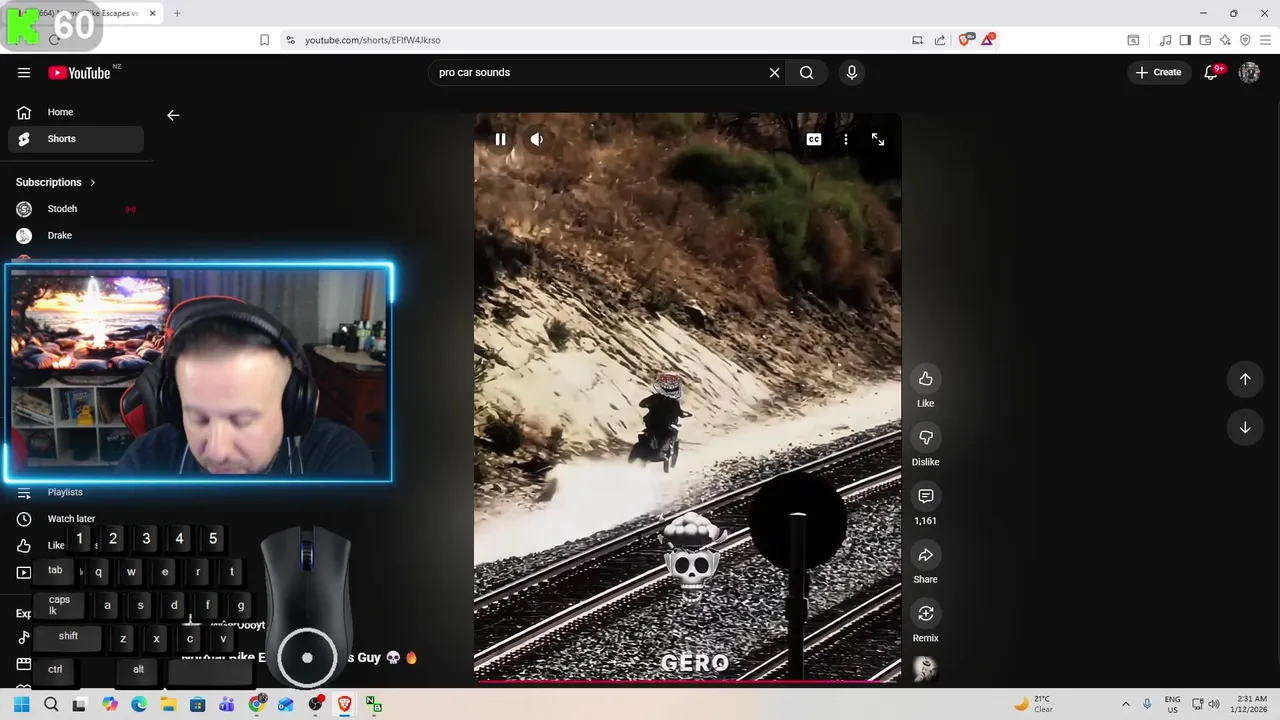
Task: Open the account avatar menu
Action: (1249, 72)
